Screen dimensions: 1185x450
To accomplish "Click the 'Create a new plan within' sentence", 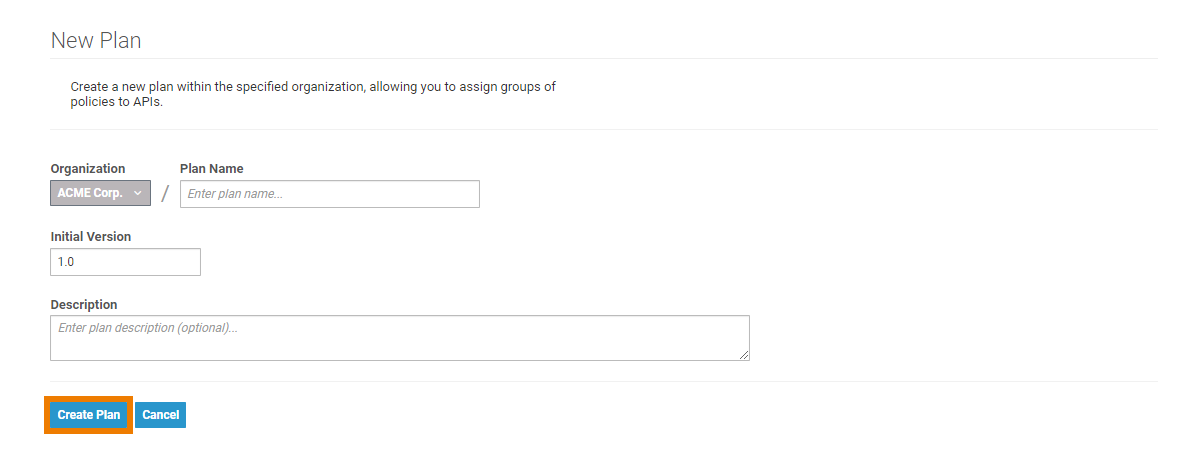I will [x=313, y=87].
